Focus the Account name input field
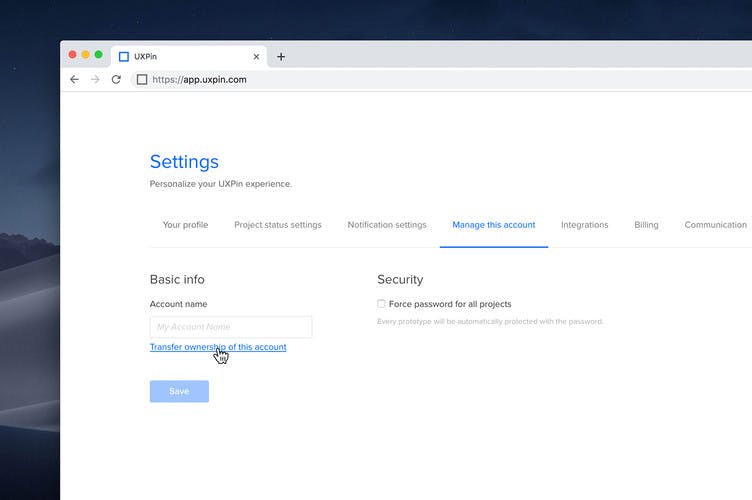This screenshot has height=500, width=752. tap(231, 327)
